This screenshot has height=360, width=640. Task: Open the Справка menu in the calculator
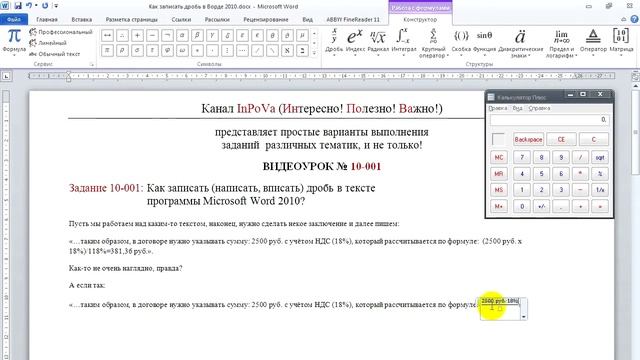[539, 108]
